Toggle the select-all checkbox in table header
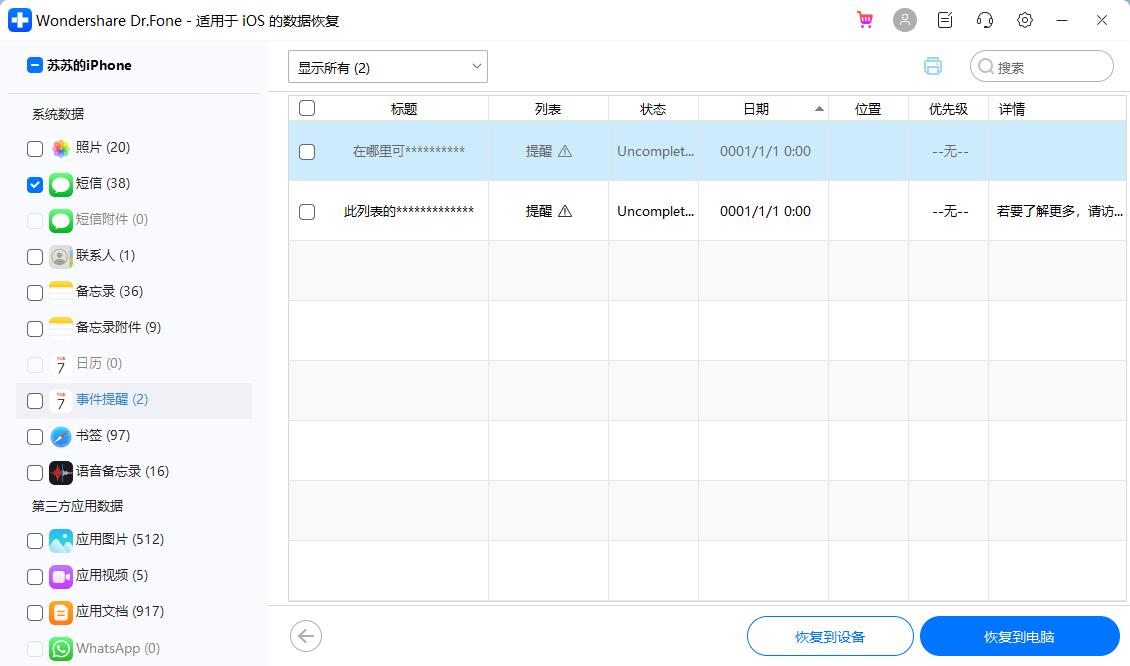The image size is (1130, 666). (307, 108)
